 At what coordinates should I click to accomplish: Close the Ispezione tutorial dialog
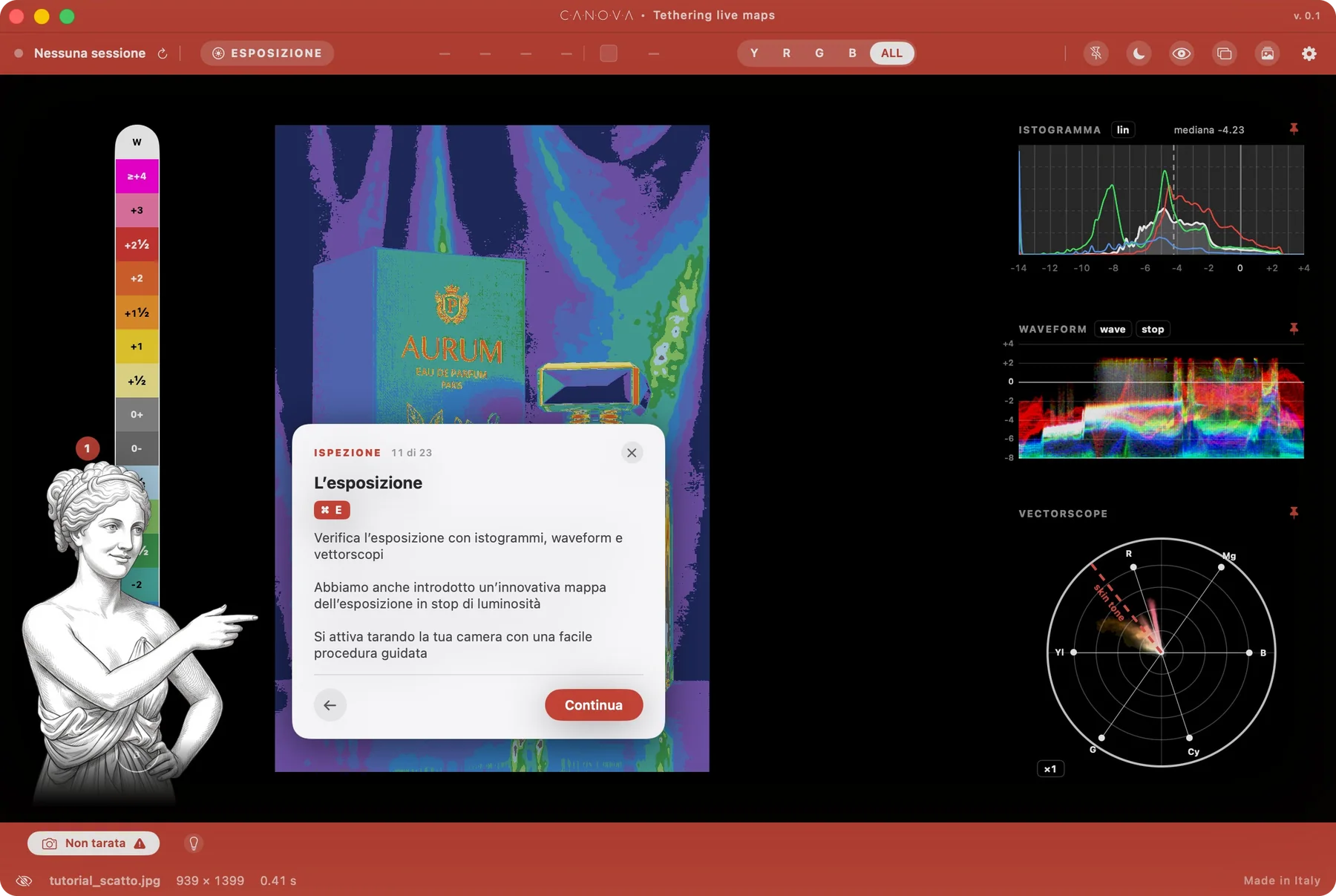click(632, 453)
